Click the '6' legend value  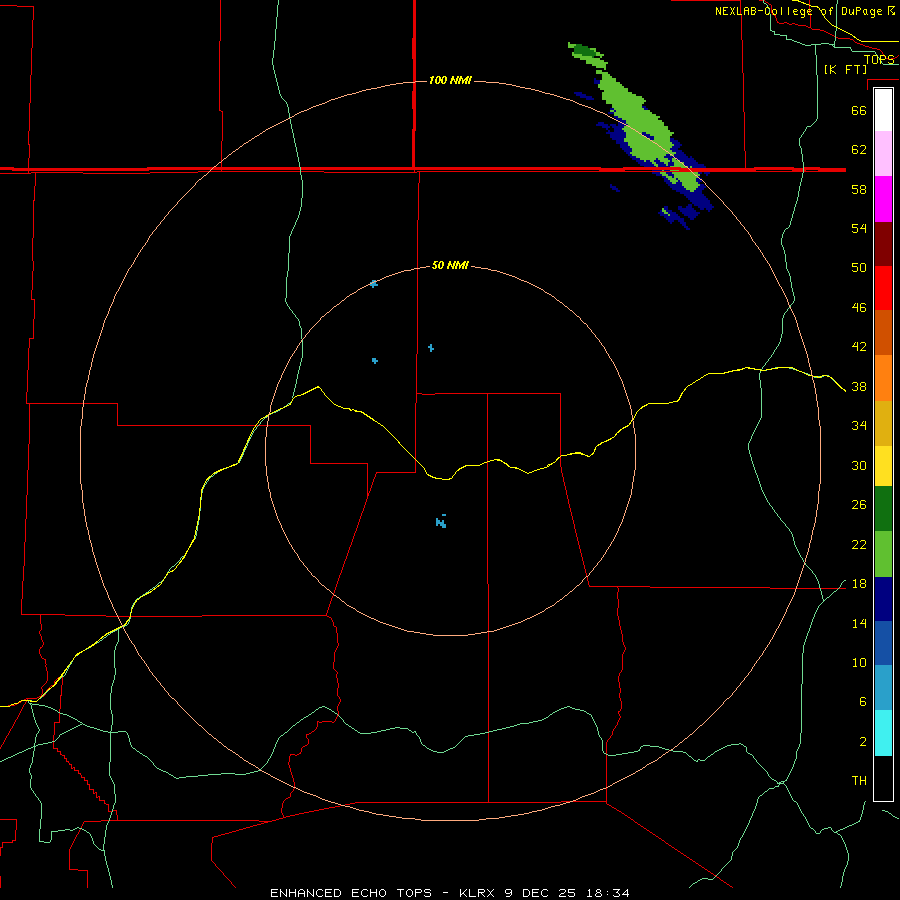pos(862,702)
